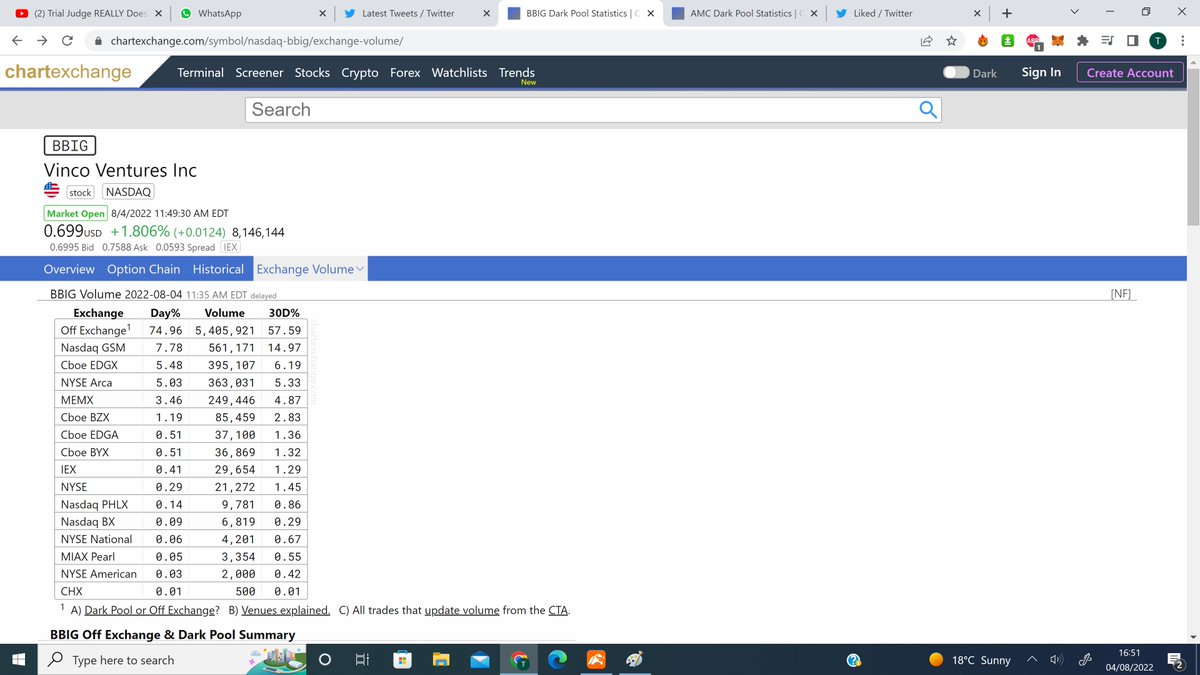Open Microsoft Store from taskbar
Viewport: 1200px width, 675px height.
click(x=400, y=660)
